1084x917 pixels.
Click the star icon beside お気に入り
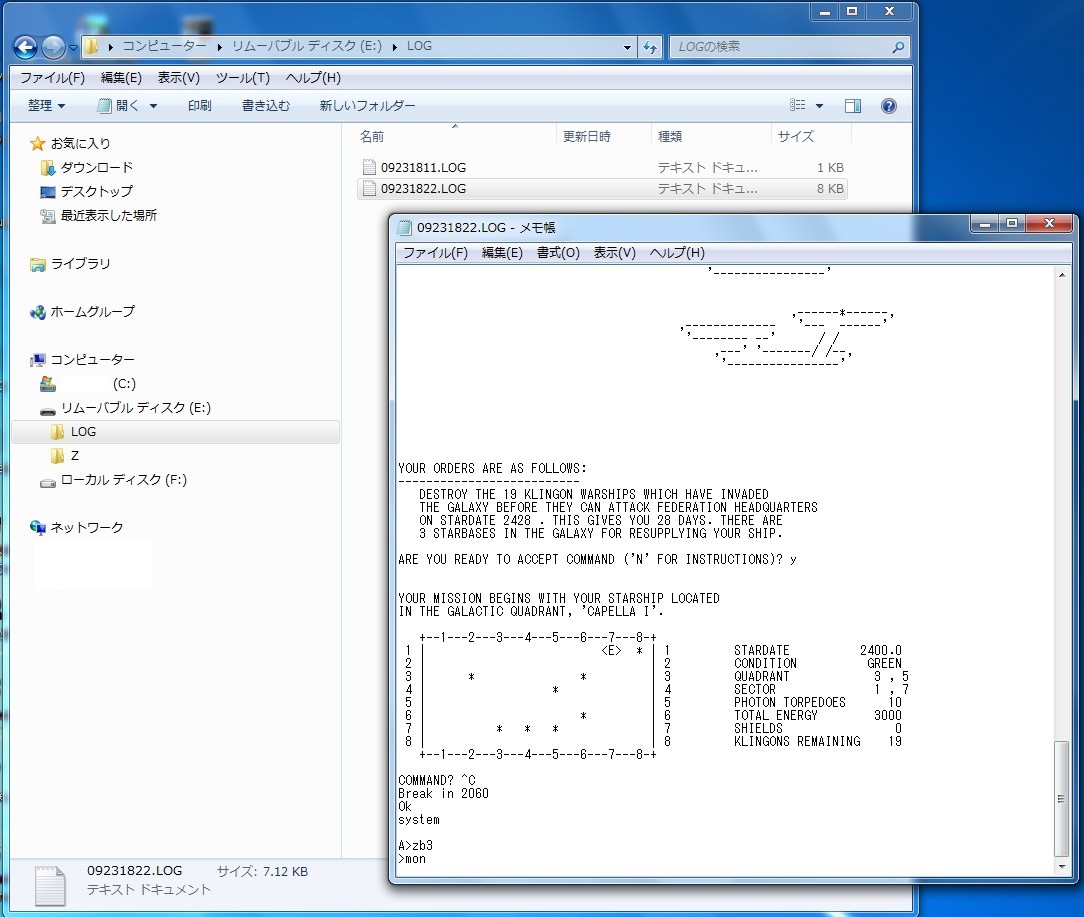pos(37,143)
